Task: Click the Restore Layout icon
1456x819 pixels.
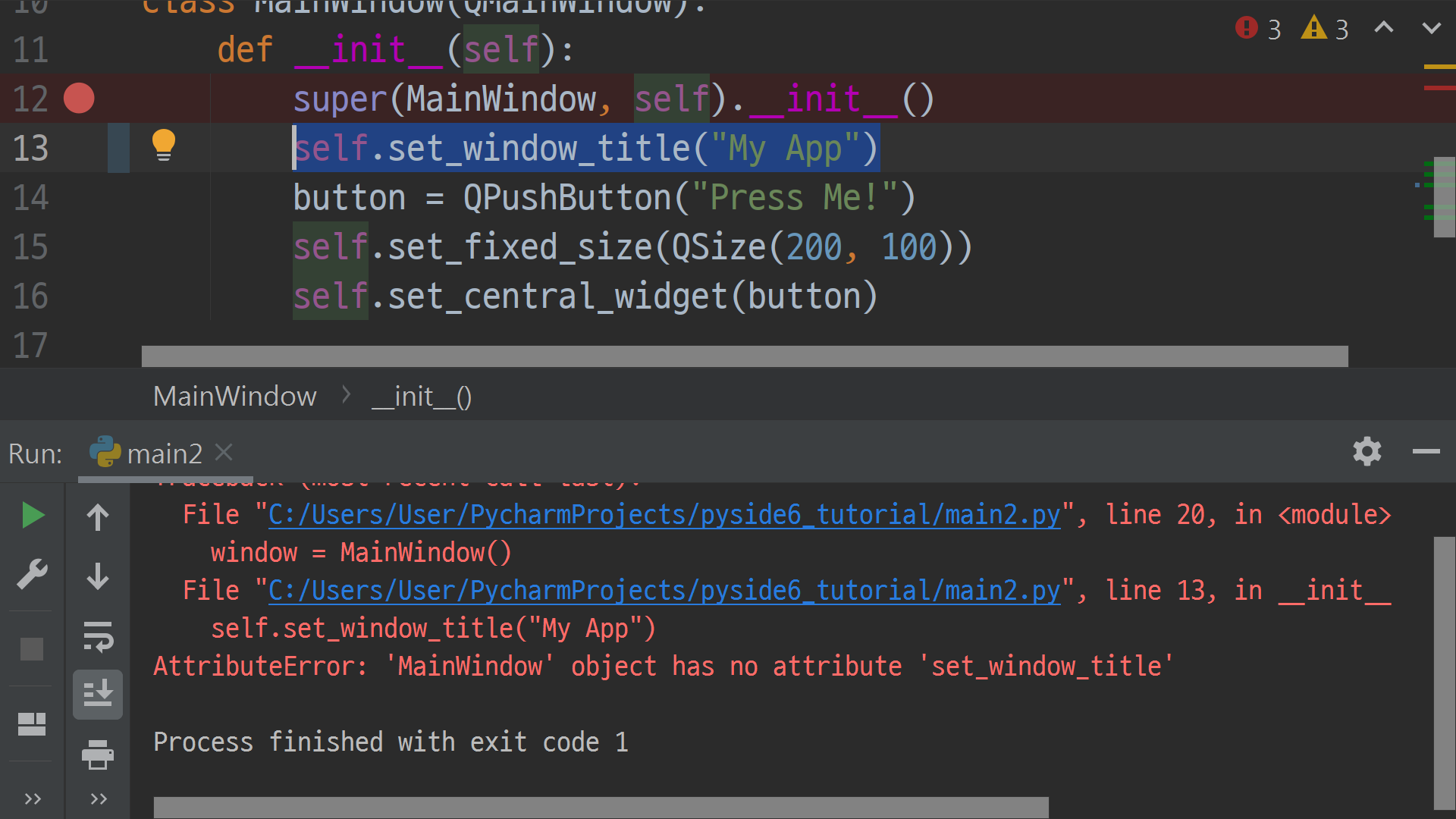Action: (32, 724)
